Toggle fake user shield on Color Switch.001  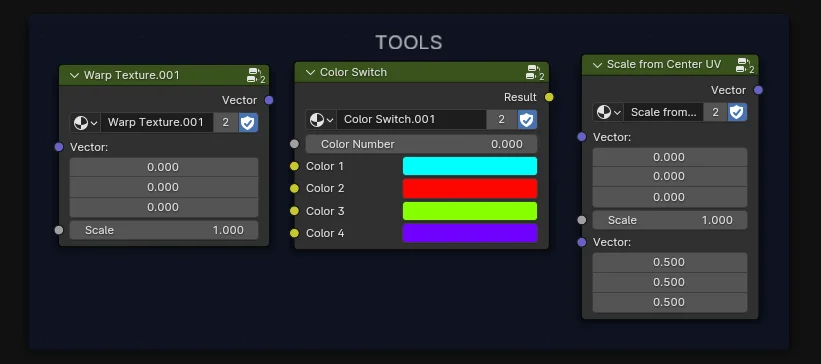(527, 119)
